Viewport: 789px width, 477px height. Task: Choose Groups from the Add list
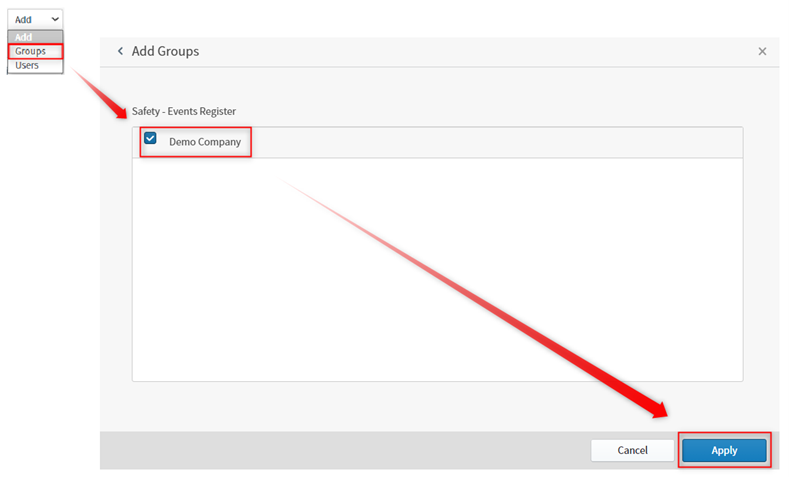pos(31,51)
